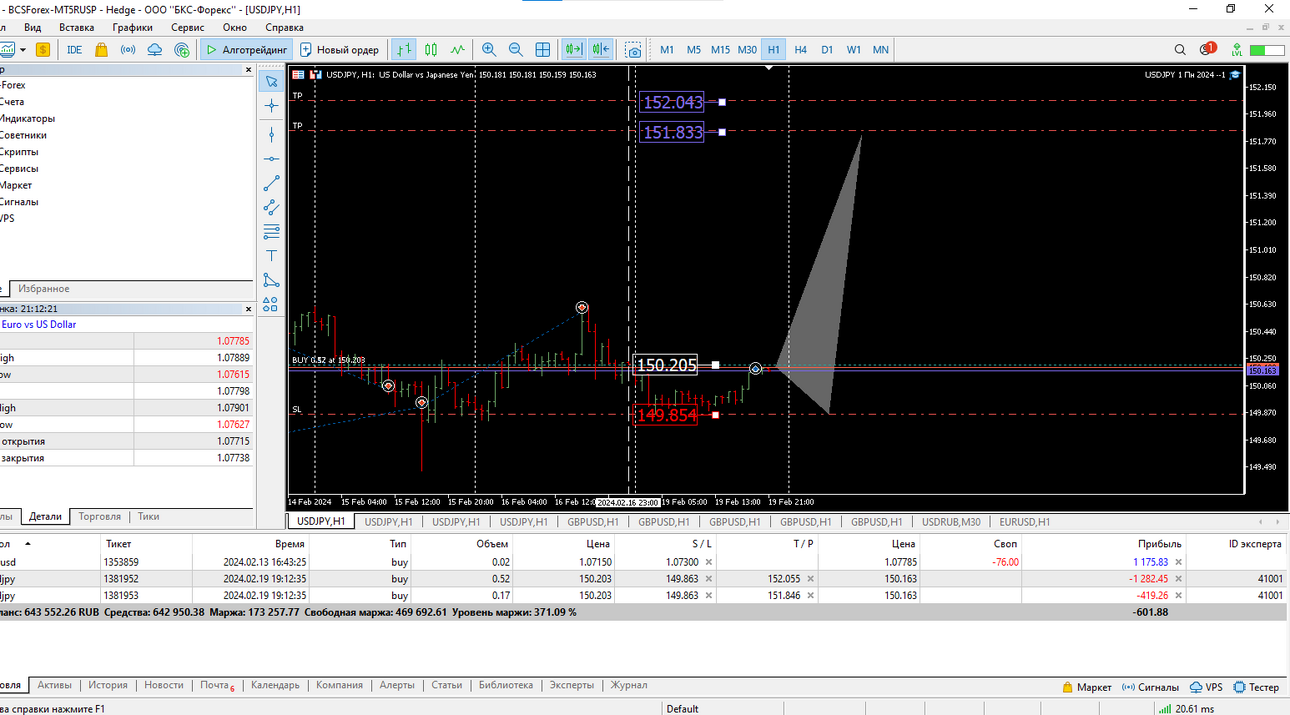Viewport: 1290px width, 715px height.
Task: Tile chart windows with the grid icon
Action: [x=543, y=49]
